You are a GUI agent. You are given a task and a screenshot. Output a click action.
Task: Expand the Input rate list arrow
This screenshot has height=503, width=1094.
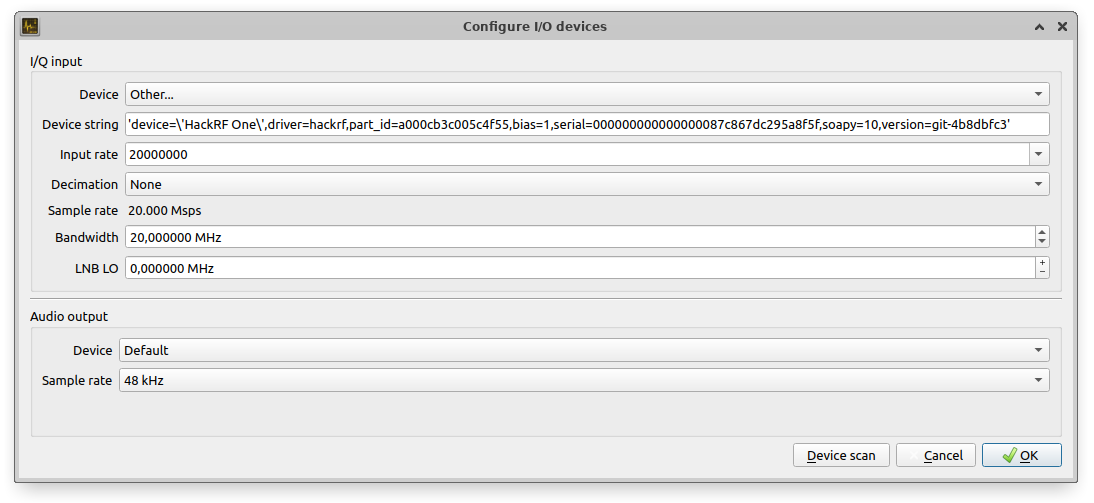tap(1039, 155)
